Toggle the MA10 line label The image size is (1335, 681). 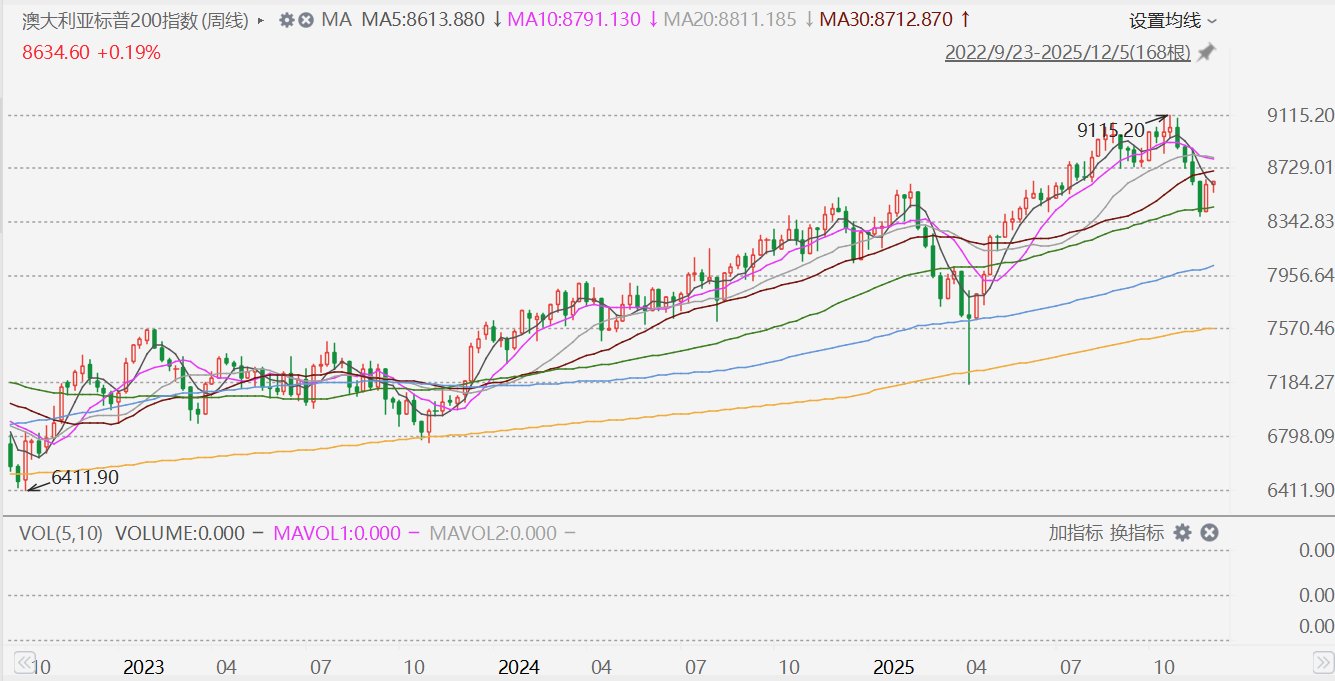574,20
